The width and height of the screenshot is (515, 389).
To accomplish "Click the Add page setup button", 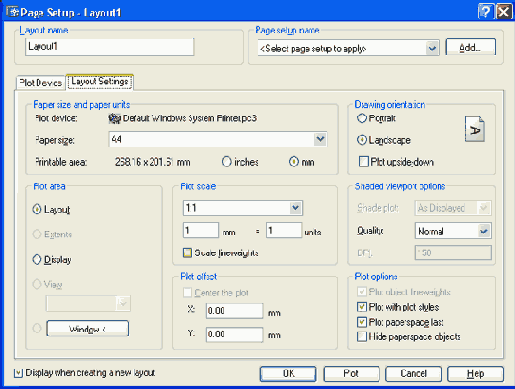I will pos(470,47).
